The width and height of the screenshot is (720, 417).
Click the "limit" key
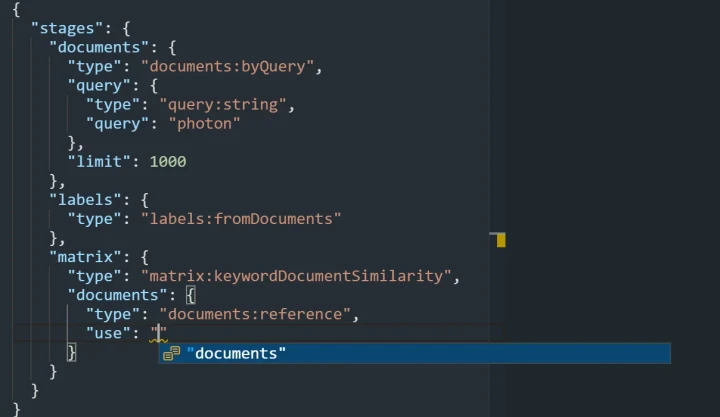(99, 162)
